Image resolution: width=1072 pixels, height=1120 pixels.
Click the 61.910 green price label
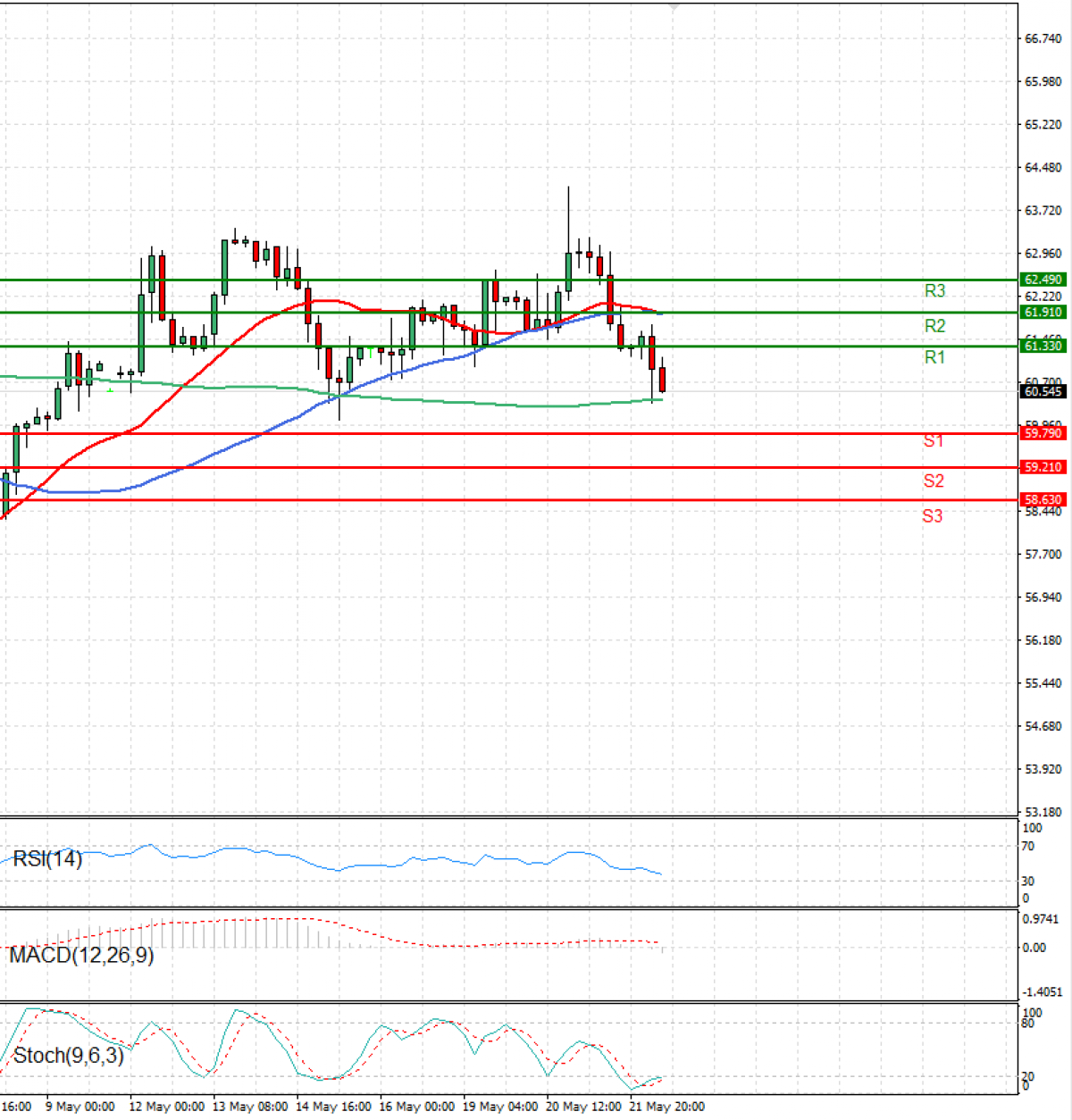pos(1043,312)
